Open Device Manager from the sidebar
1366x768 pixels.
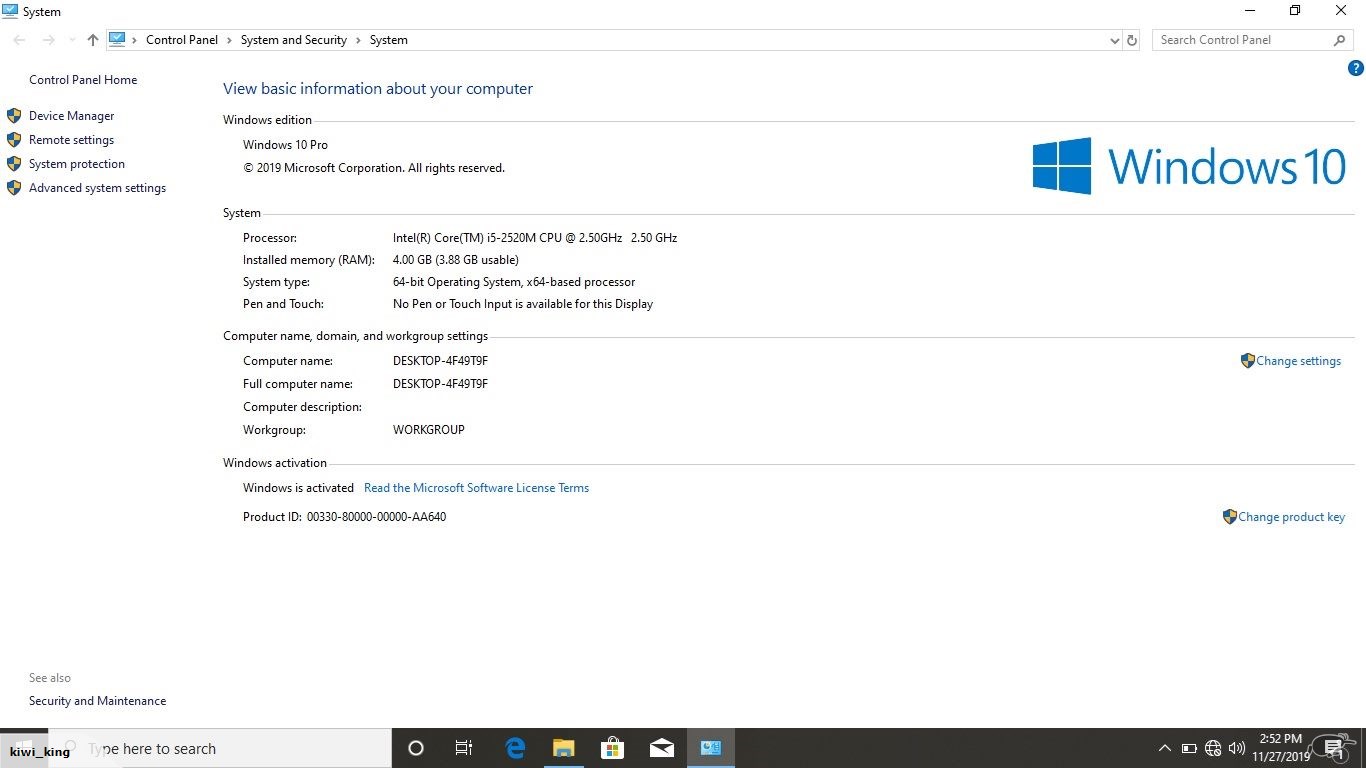[x=71, y=116]
